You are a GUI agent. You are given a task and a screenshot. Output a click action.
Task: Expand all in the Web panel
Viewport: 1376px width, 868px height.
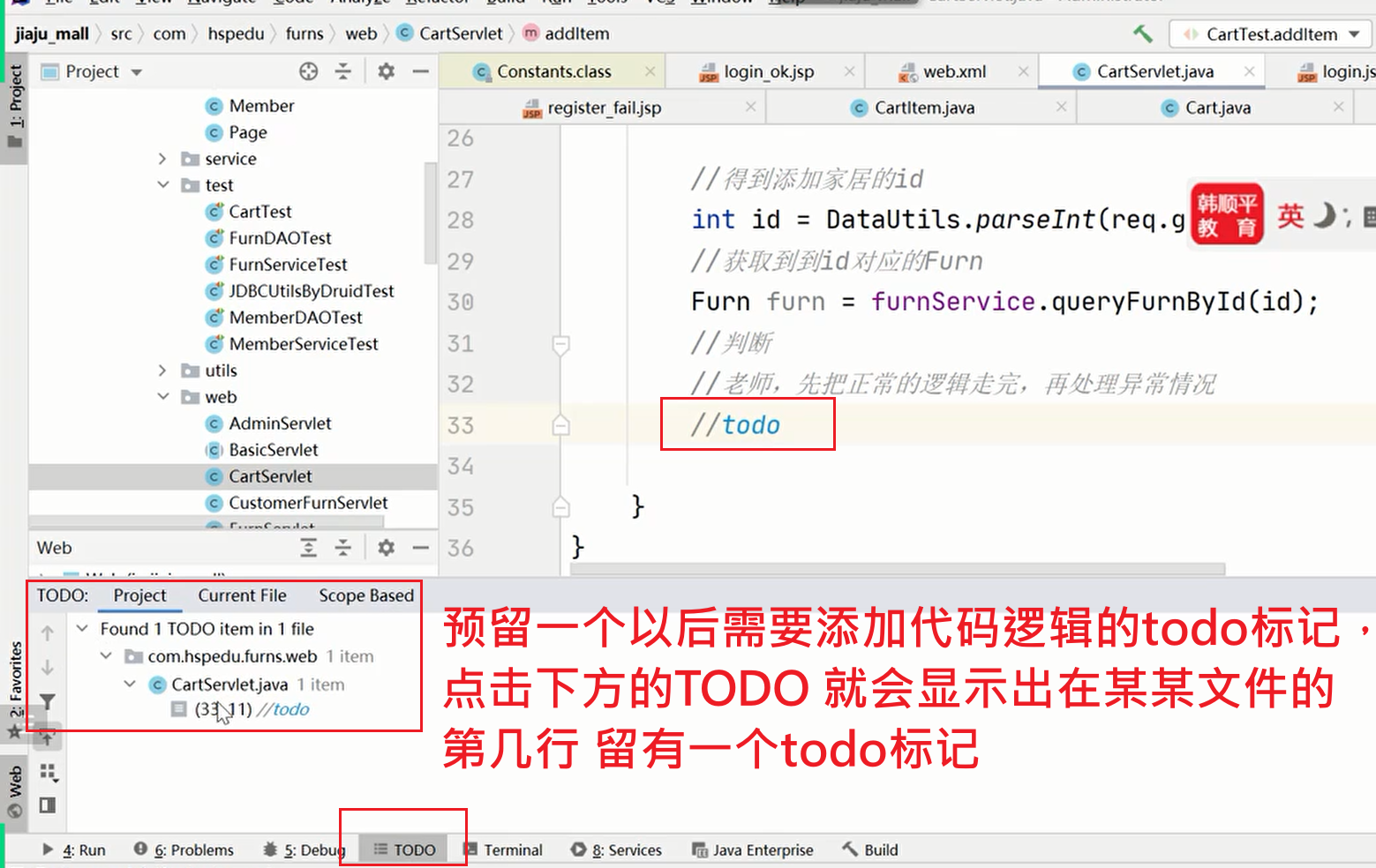coord(308,548)
